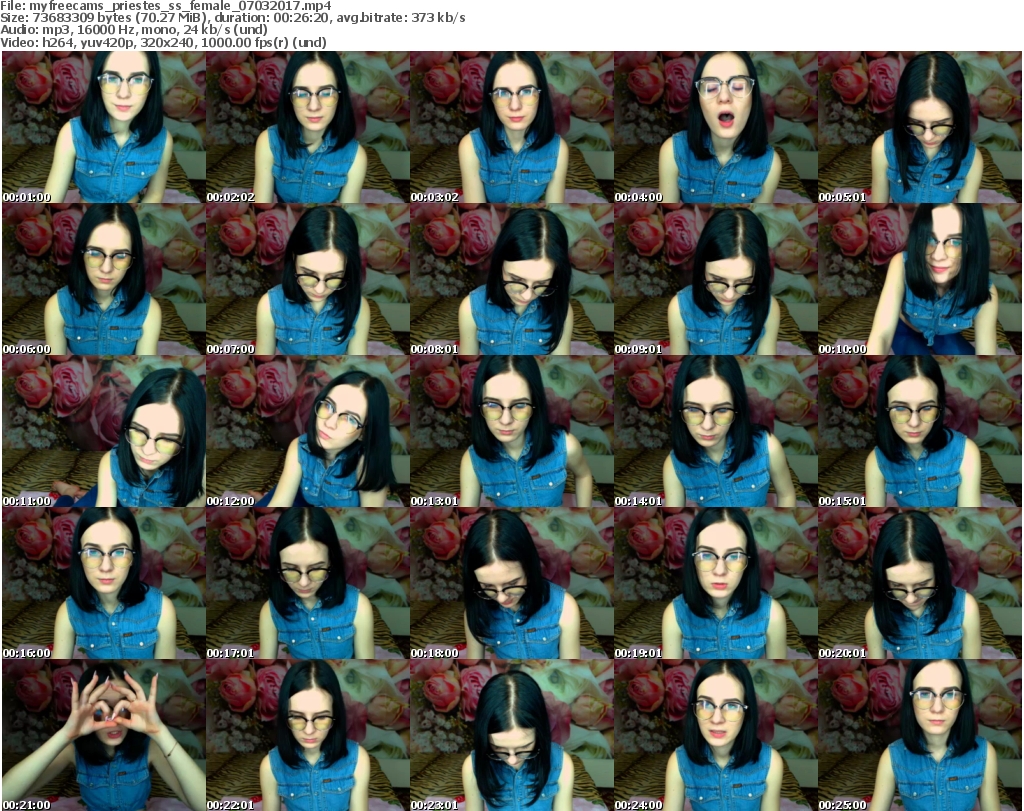1024x811 pixels.
Task: Select the thumbnail stamped 00:04:00
Action: (x=716, y=127)
